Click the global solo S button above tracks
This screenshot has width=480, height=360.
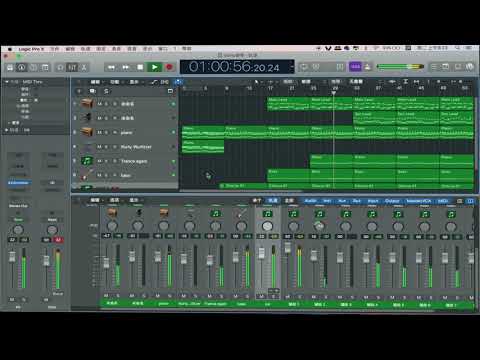click(x=106, y=91)
